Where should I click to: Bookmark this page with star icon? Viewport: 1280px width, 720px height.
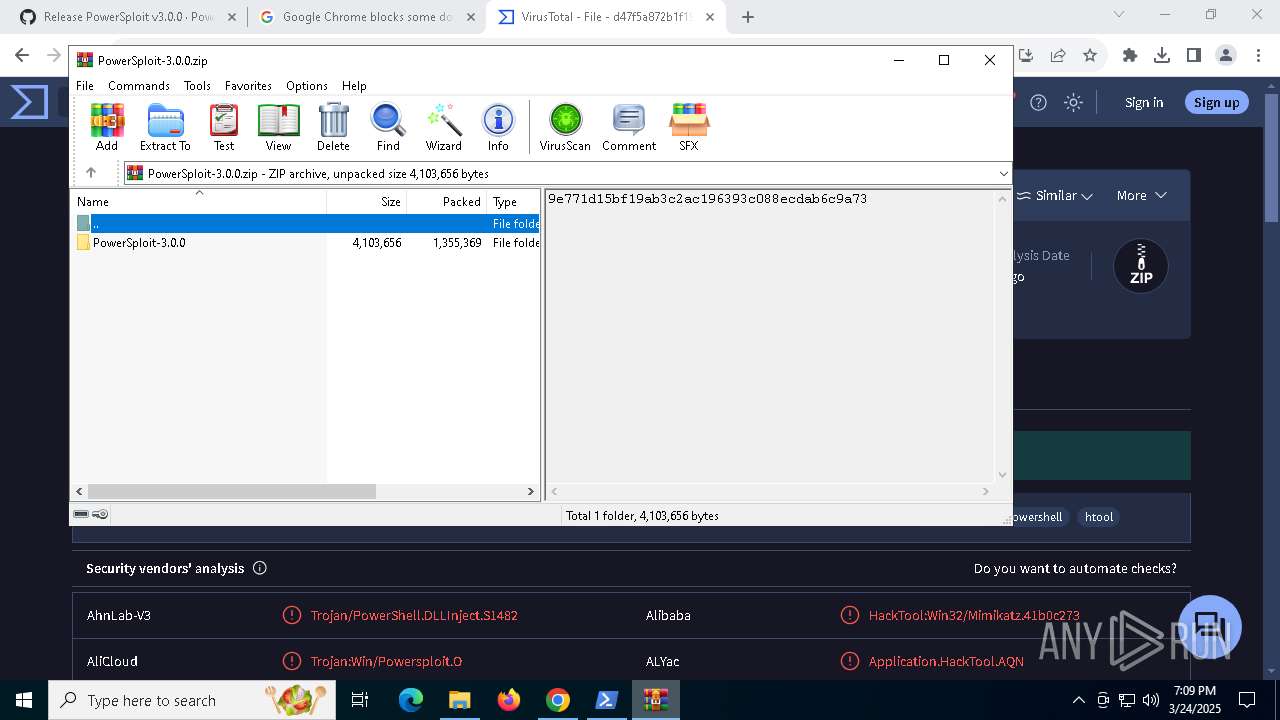pyautogui.click(x=1090, y=56)
